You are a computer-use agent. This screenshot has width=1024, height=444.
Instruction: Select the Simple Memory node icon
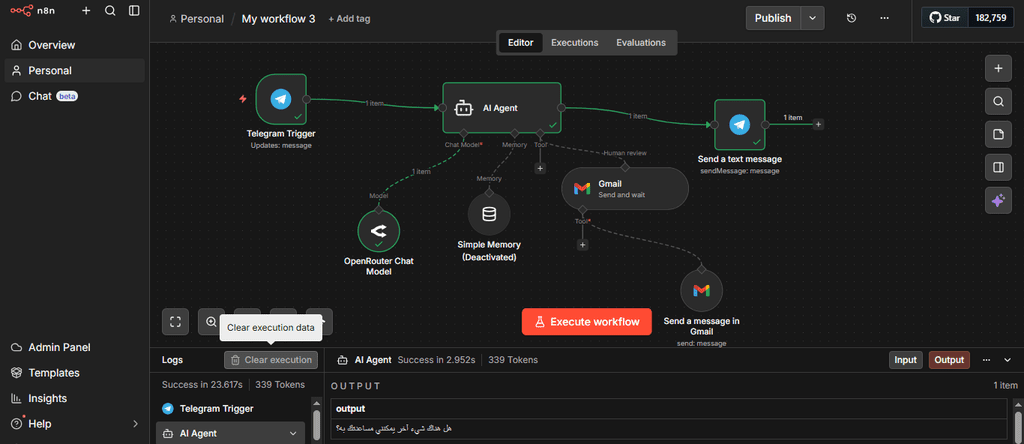pos(489,214)
